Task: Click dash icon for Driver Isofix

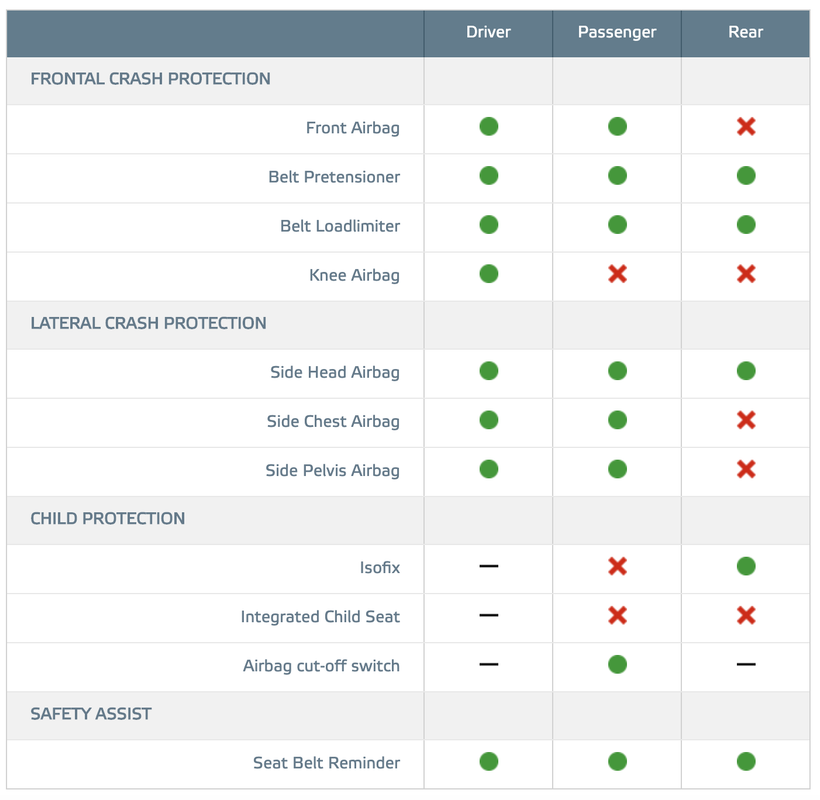Action: pyautogui.click(x=488, y=566)
